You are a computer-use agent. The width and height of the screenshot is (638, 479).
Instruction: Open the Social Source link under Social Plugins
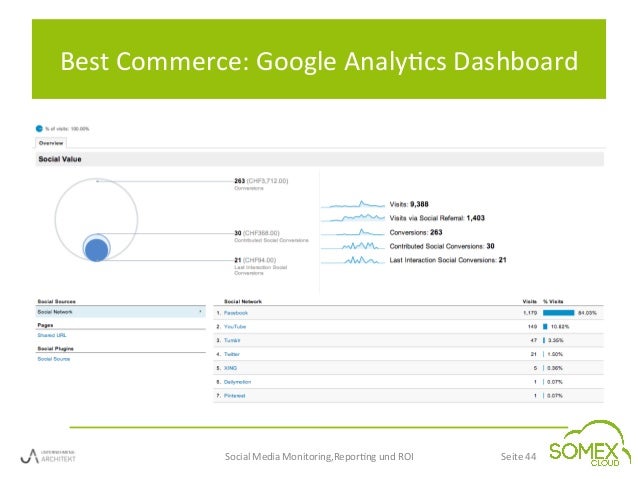pyautogui.click(x=54, y=359)
